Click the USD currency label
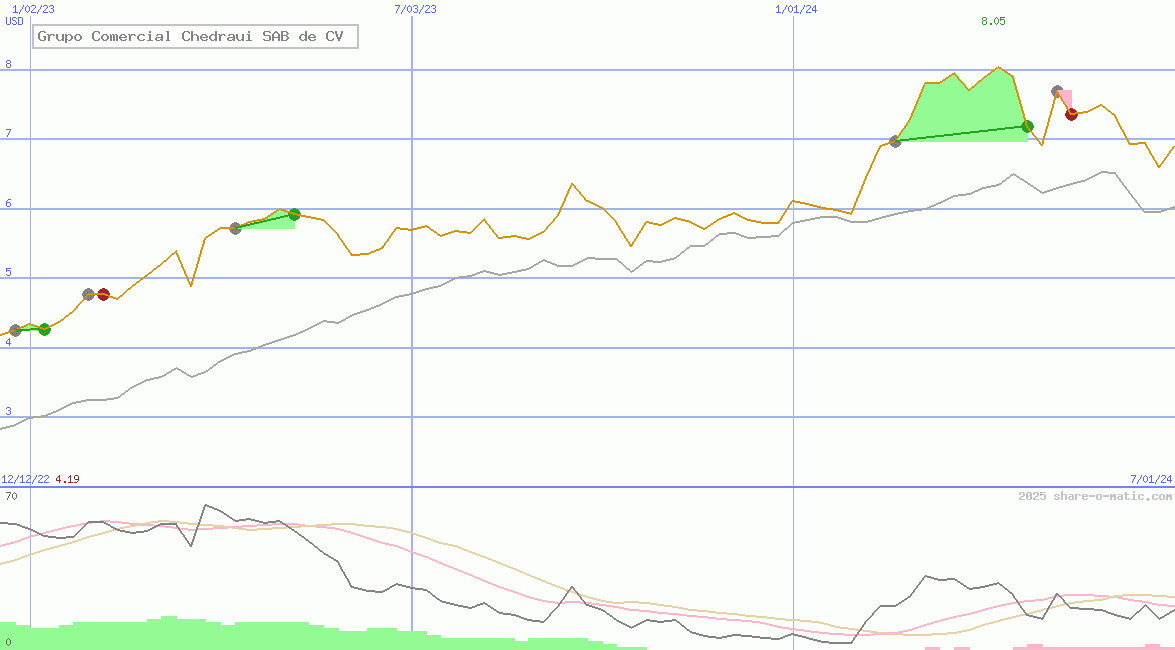The width and height of the screenshot is (1175, 650). click(x=15, y=21)
